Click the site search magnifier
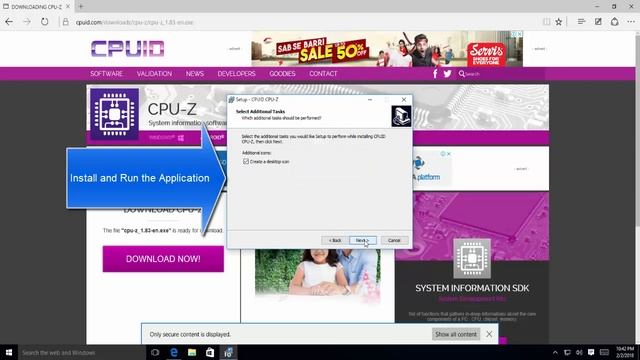 pos(462,74)
